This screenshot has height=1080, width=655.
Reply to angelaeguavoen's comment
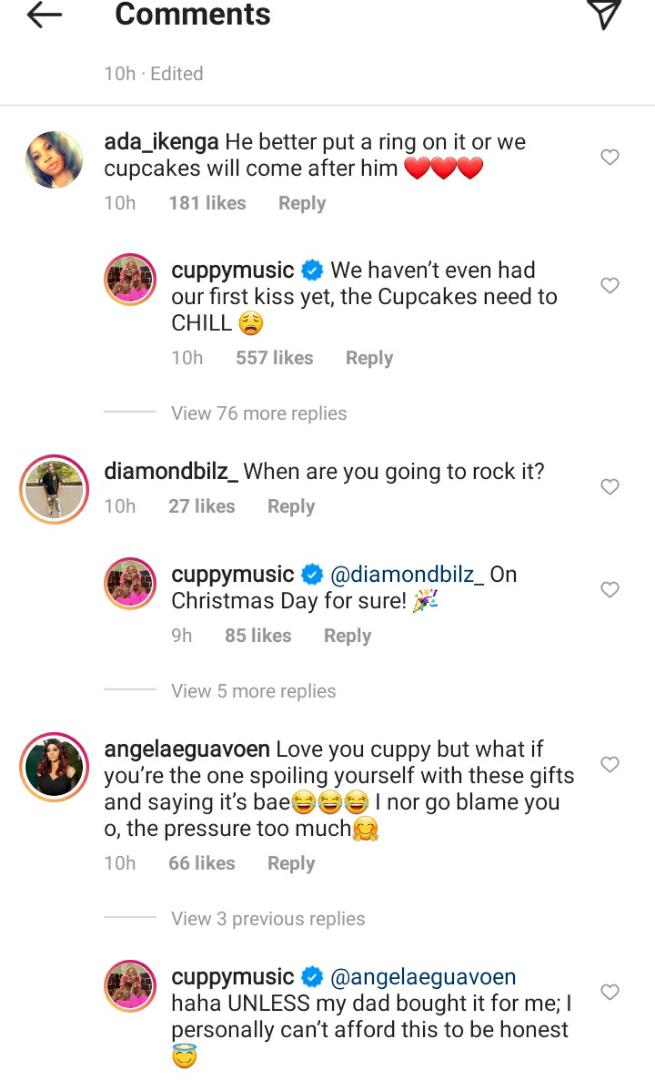[291, 863]
